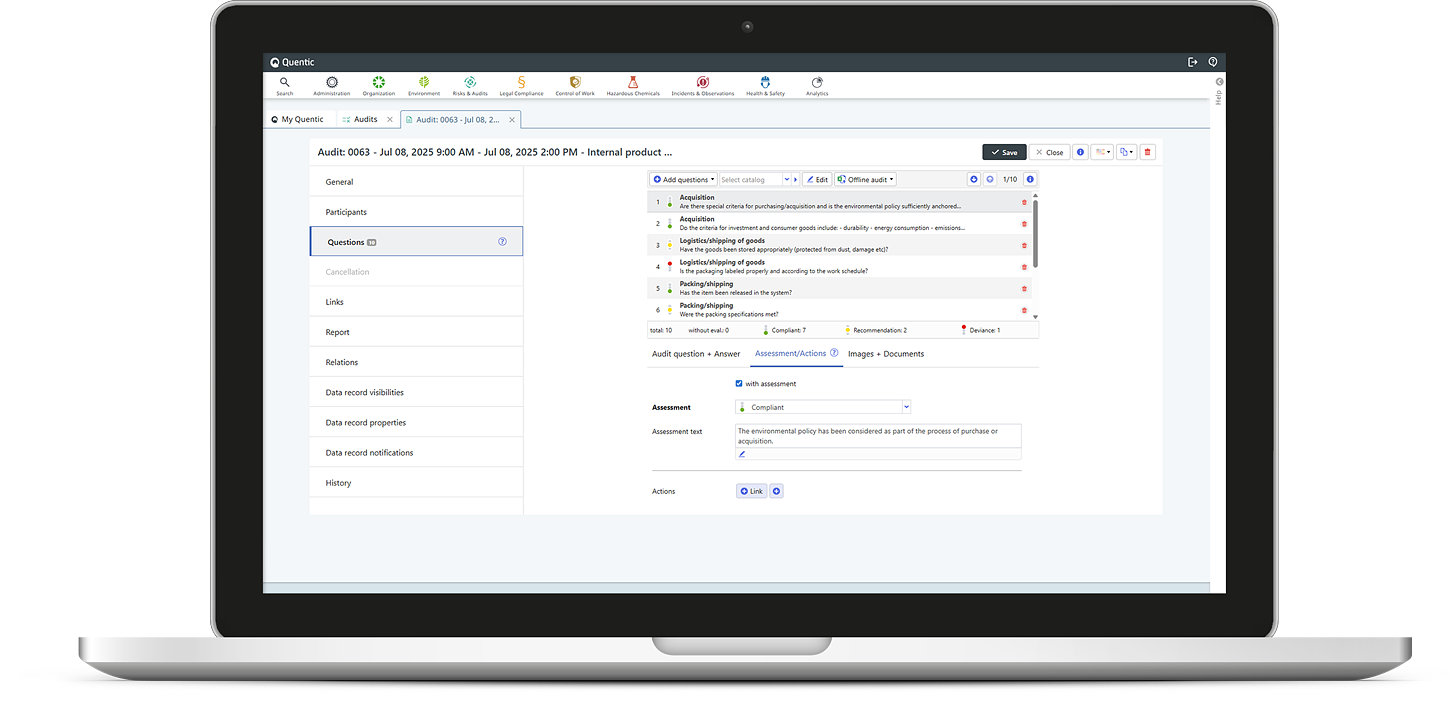Image resolution: width=1450 pixels, height=710 pixels.
Task: Open the Legal Compliance module
Action: [520, 84]
